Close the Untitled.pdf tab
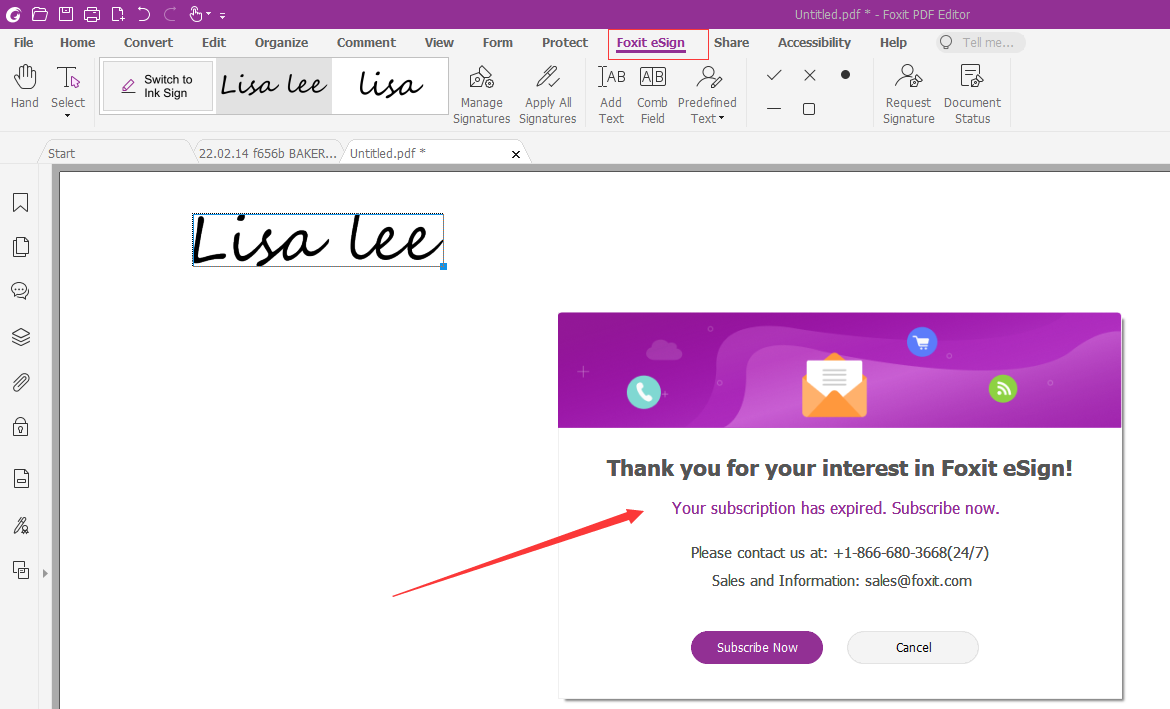Viewport: 1170px width, 709px height. point(516,154)
